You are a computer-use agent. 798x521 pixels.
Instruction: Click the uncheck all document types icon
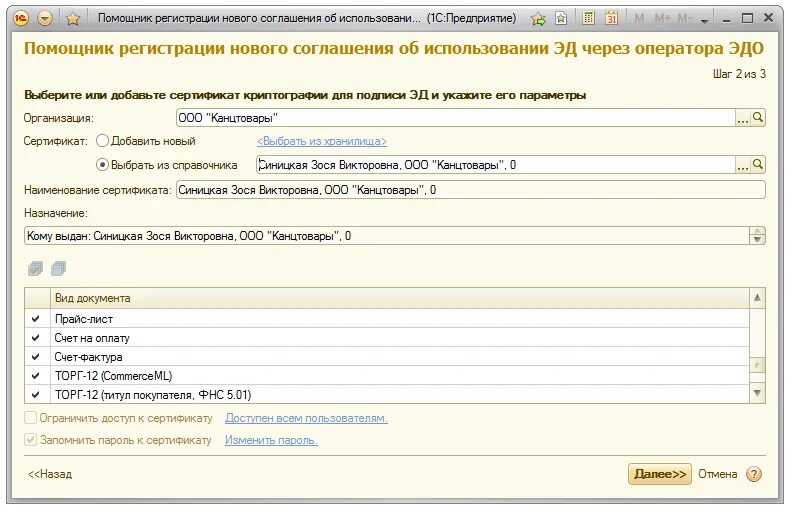(58, 268)
